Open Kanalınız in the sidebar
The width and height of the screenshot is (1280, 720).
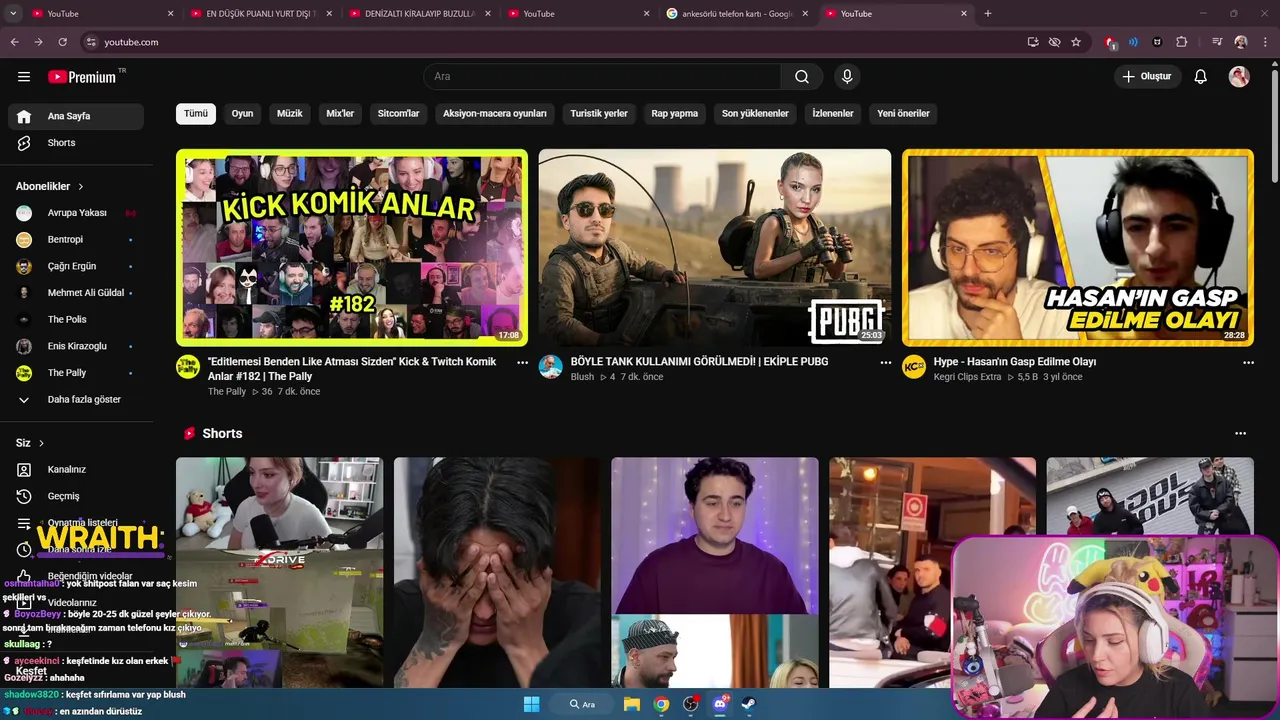(76, 469)
